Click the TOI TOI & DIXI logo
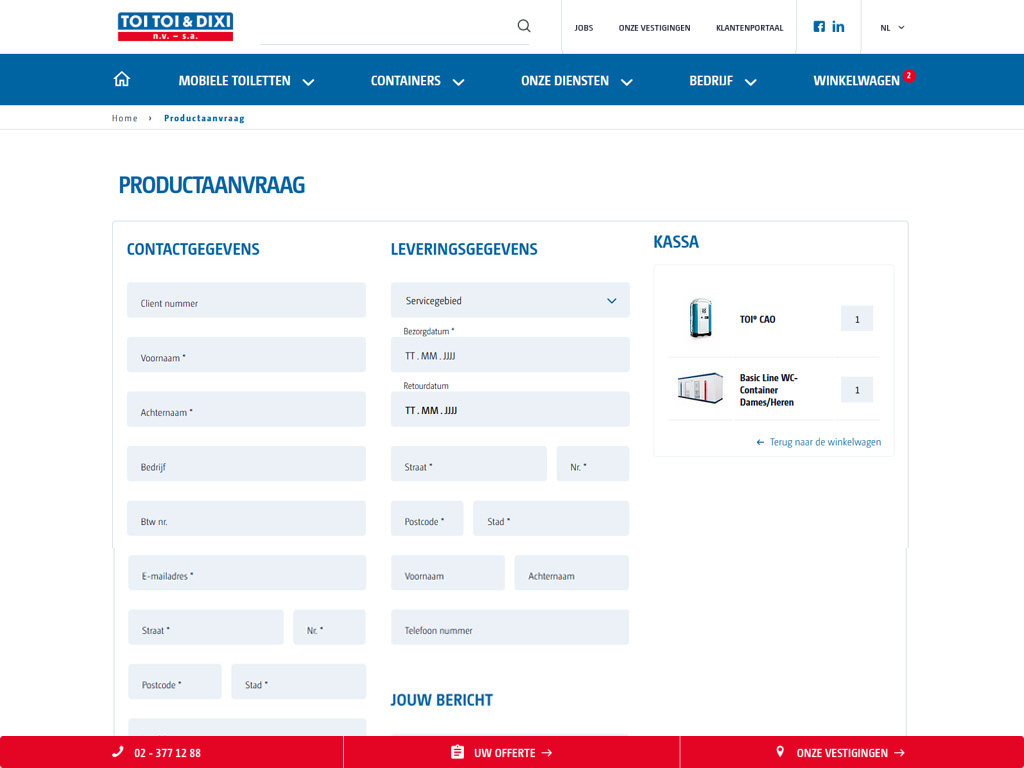This screenshot has width=1024, height=768. point(175,27)
